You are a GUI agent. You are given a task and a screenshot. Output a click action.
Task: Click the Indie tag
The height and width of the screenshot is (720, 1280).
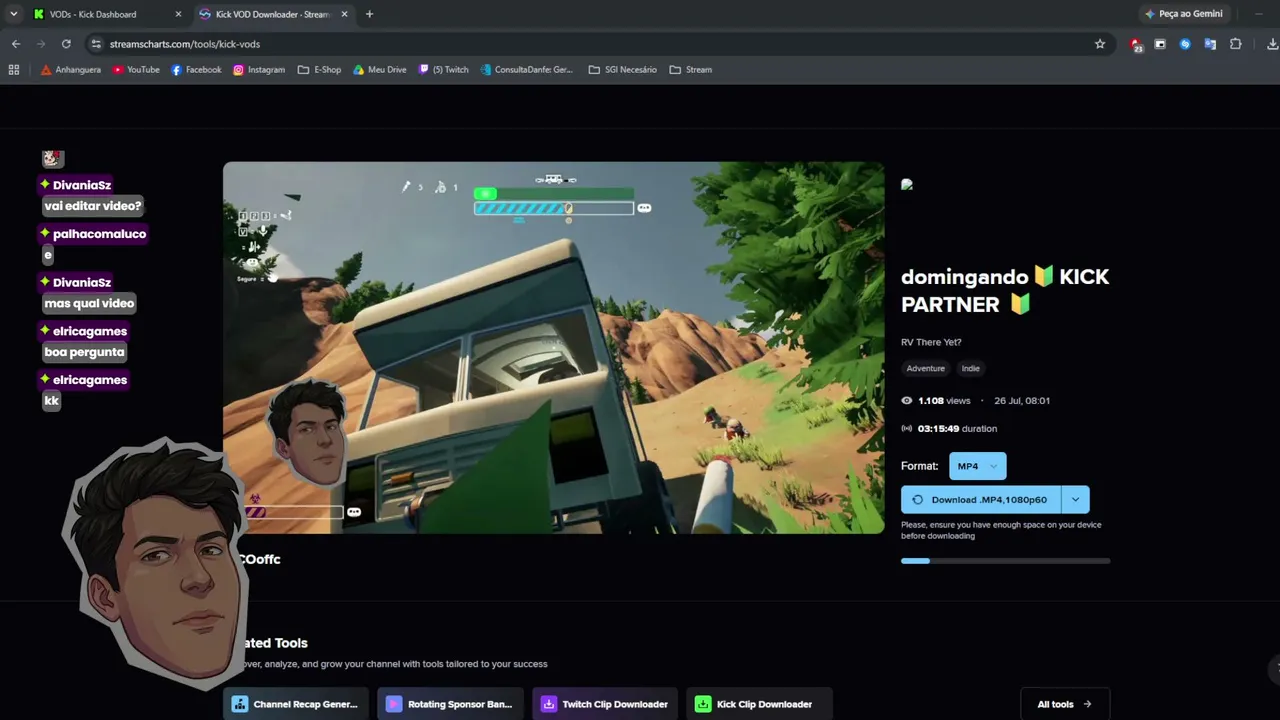[x=970, y=369]
